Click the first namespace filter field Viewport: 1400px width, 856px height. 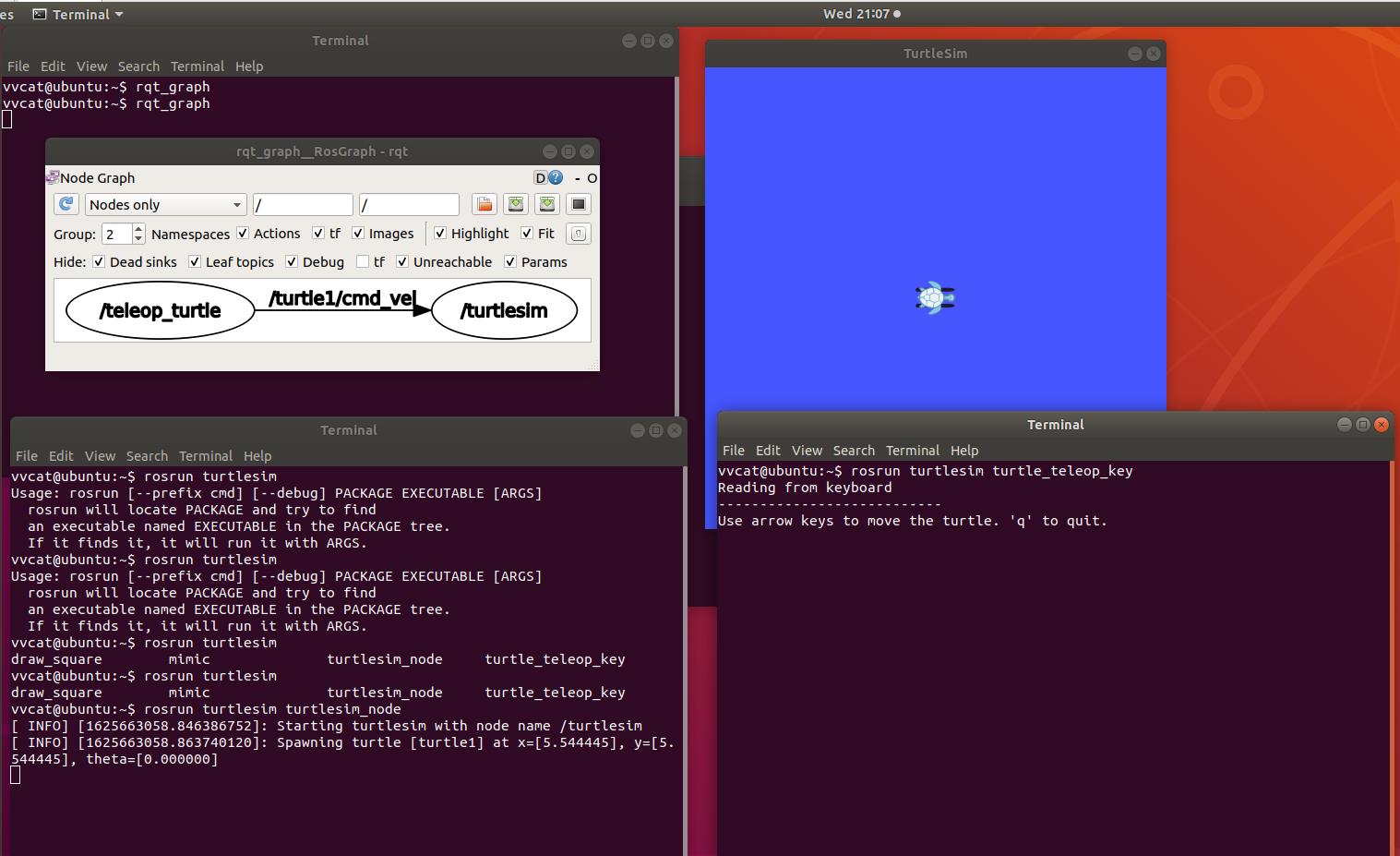(303, 204)
